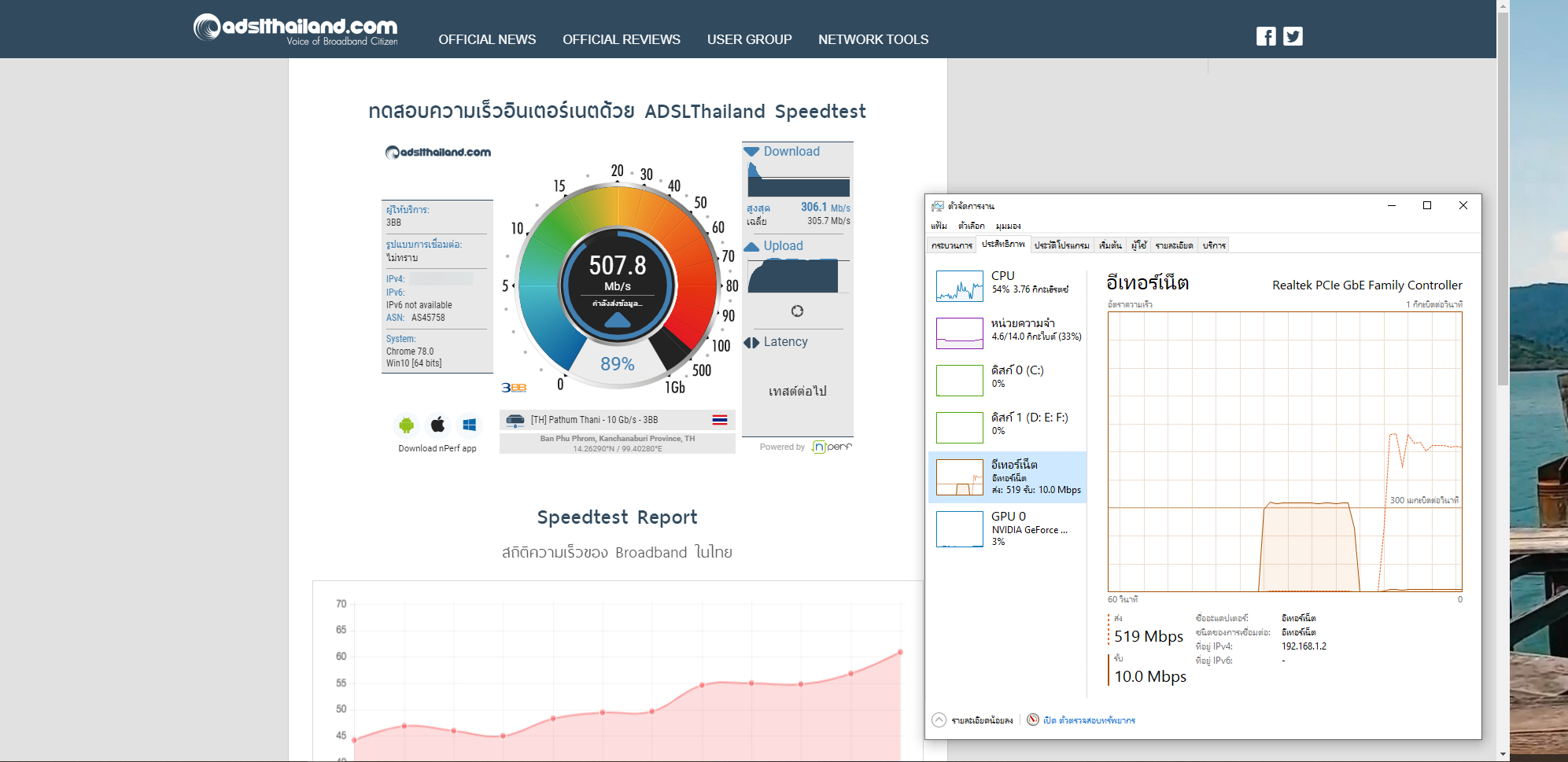Open OFFICIAL REVIEWS in site navigation

(x=622, y=39)
